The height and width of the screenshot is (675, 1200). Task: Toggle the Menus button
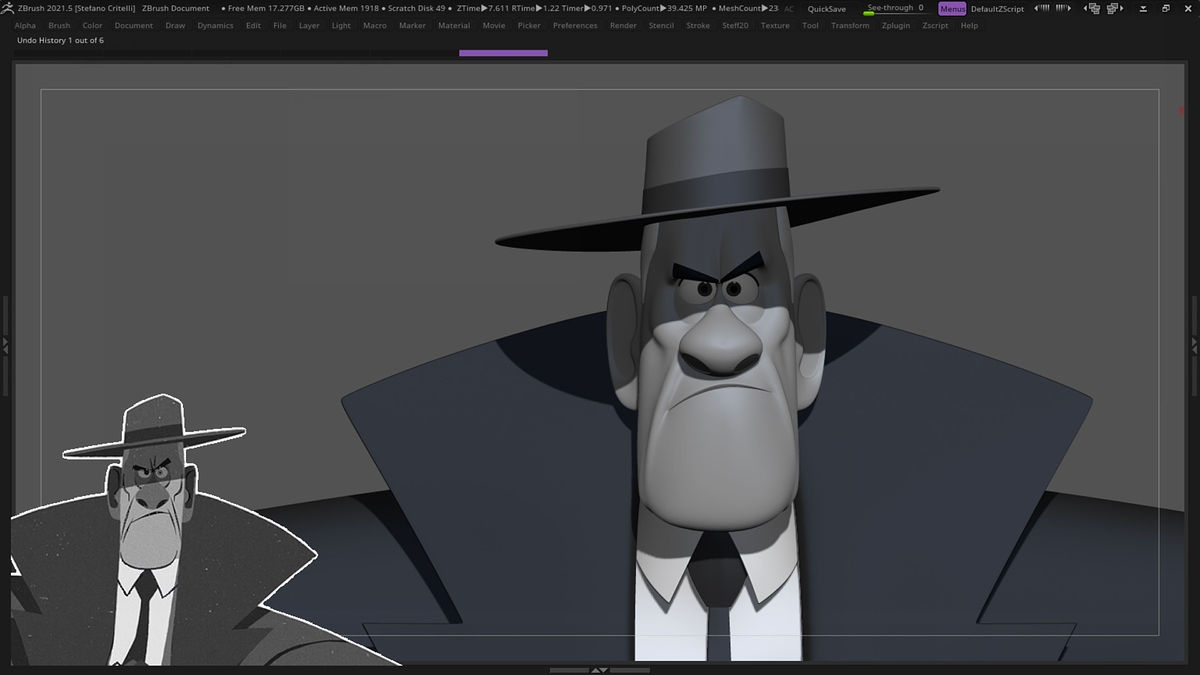[x=952, y=9]
